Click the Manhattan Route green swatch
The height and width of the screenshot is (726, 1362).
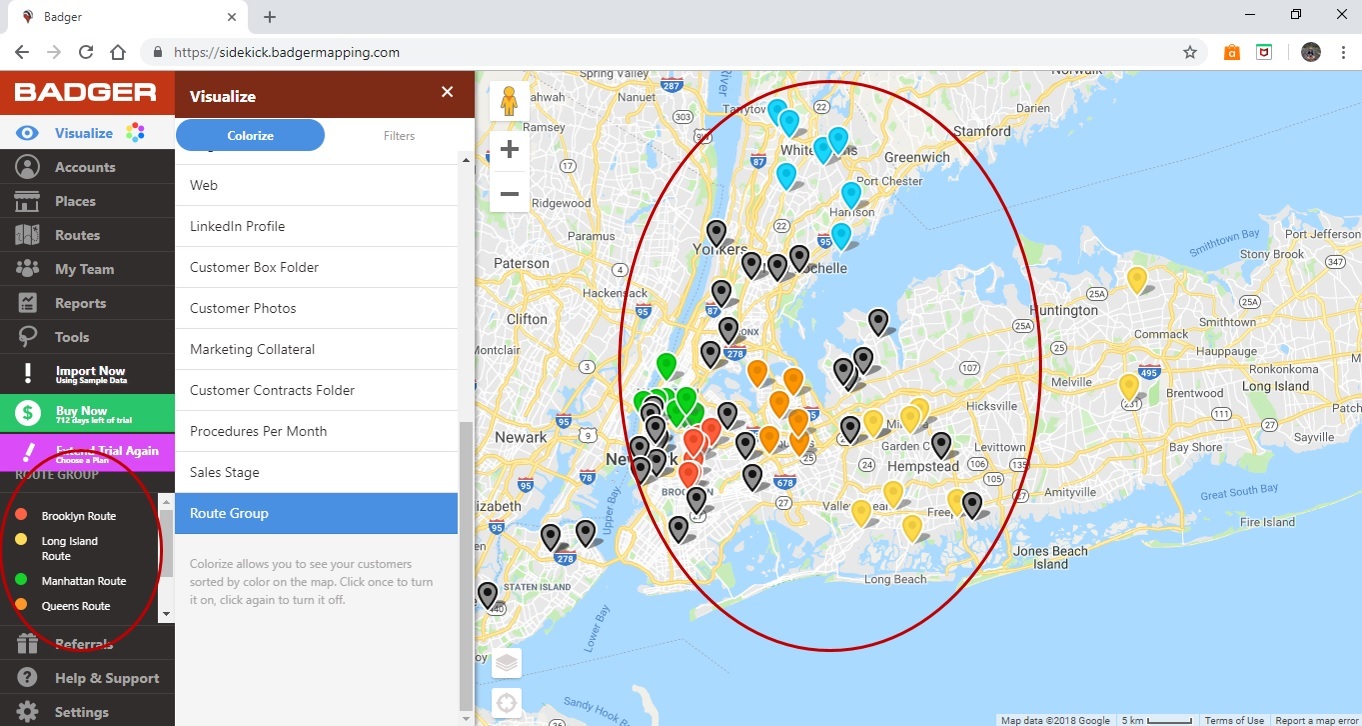(x=21, y=580)
